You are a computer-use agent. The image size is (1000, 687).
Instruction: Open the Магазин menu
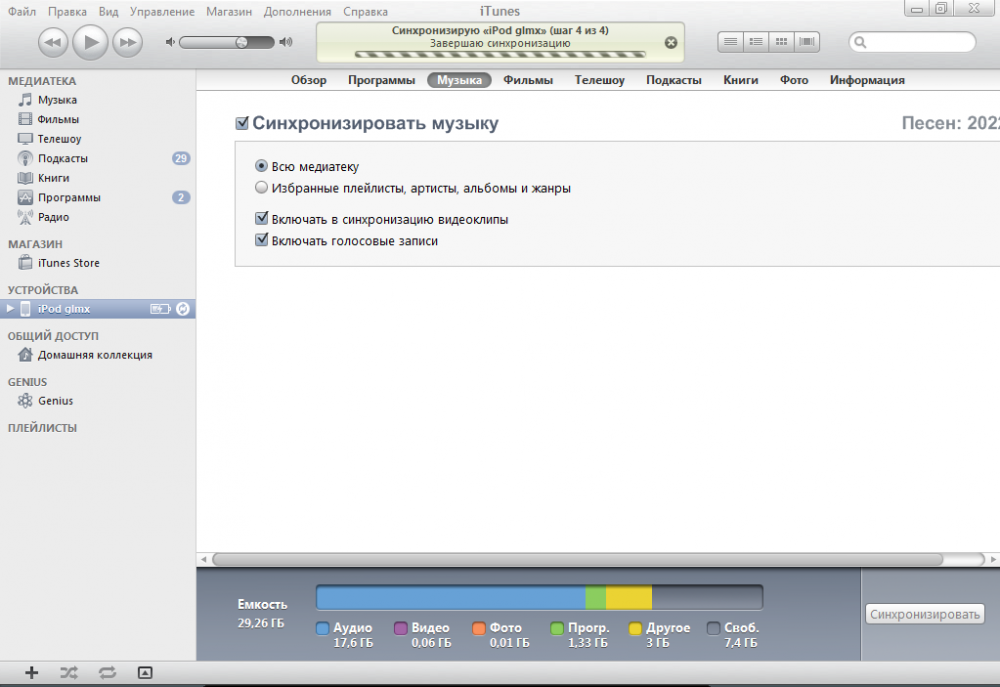point(229,11)
